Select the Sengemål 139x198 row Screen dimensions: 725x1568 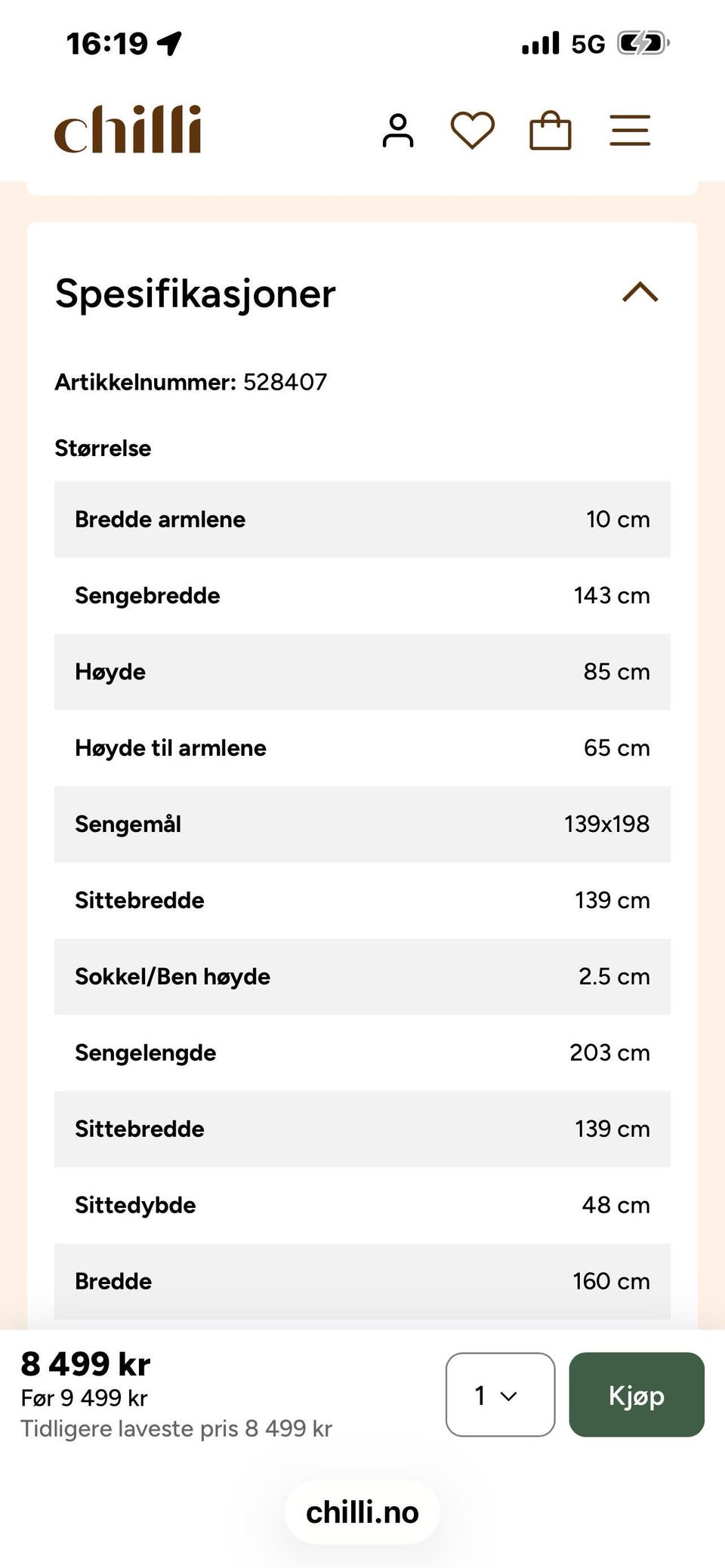coord(362,824)
